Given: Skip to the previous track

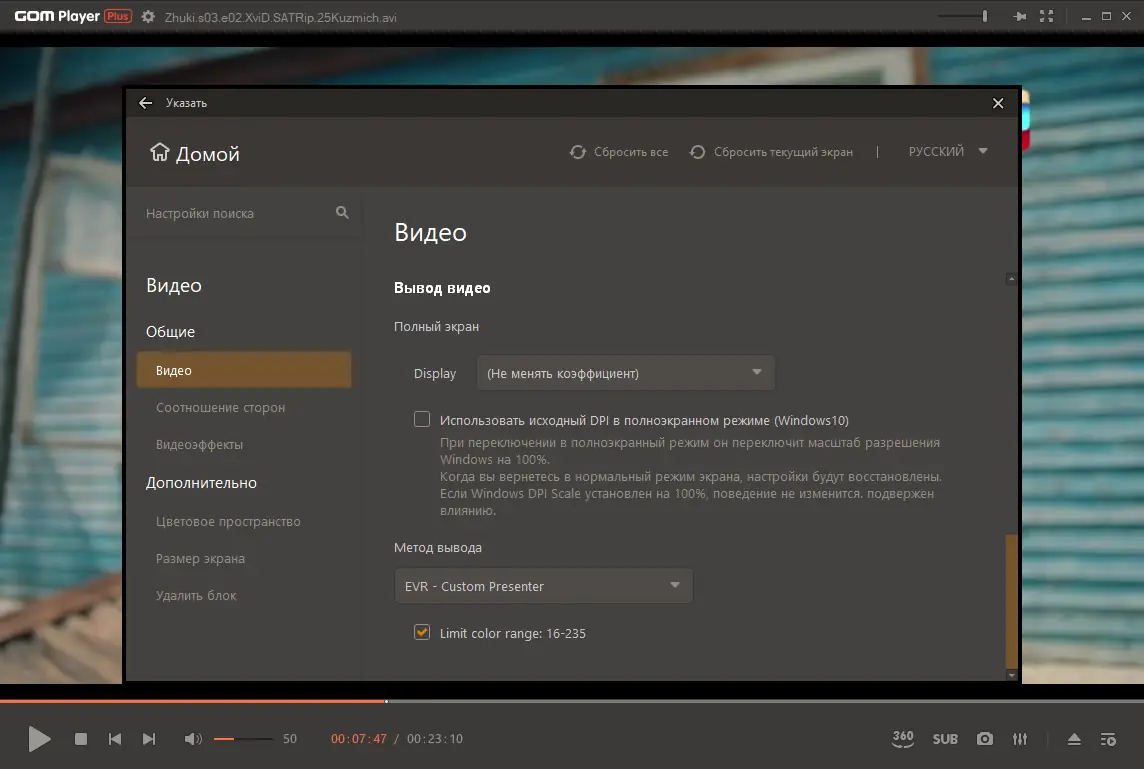Looking at the screenshot, I should pyautogui.click(x=115, y=739).
